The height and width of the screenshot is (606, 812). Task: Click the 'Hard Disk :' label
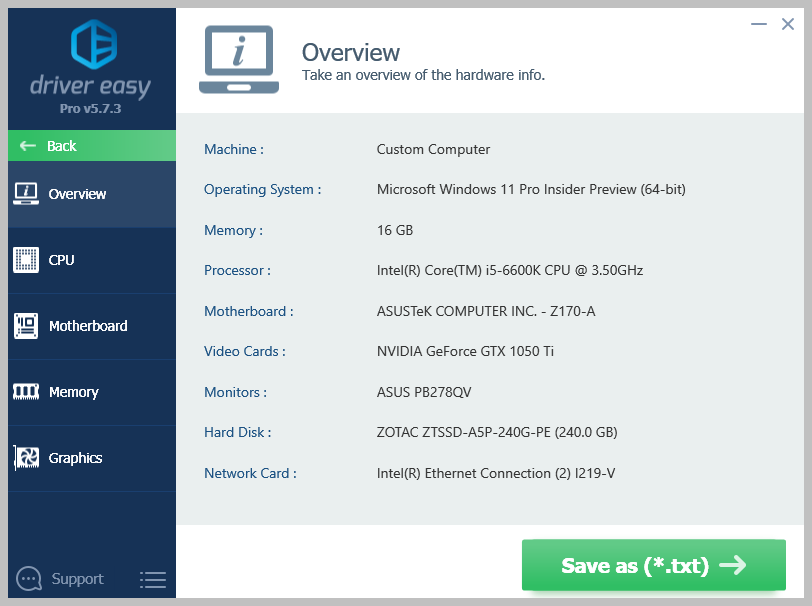(x=238, y=432)
